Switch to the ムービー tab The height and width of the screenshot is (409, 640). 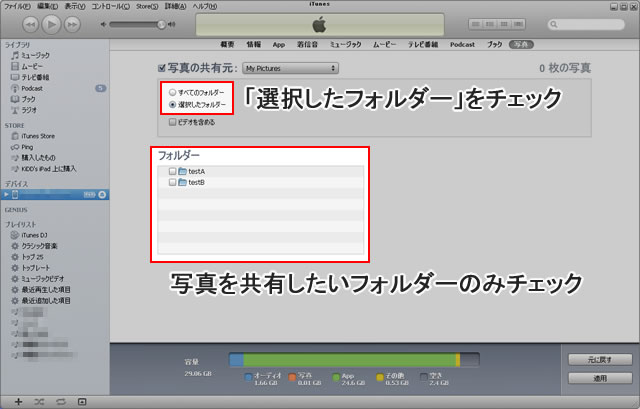click(384, 44)
